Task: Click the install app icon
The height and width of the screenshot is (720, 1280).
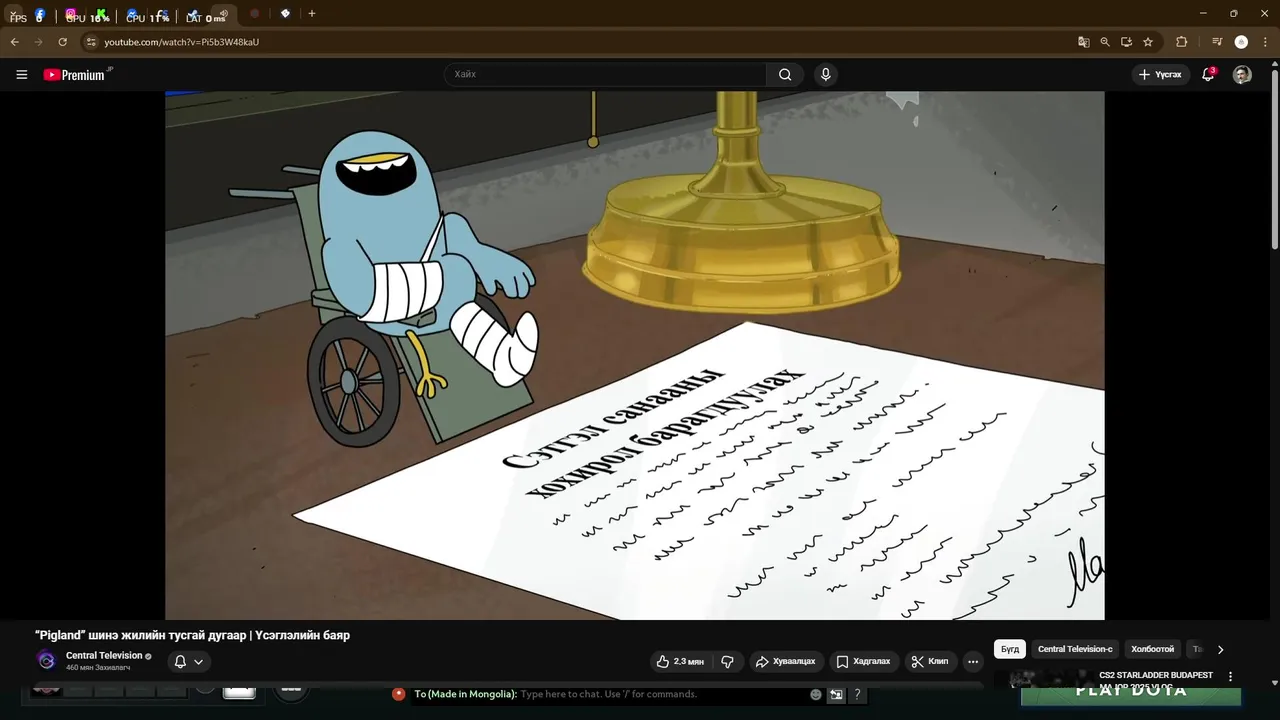Action: click(1126, 42)
